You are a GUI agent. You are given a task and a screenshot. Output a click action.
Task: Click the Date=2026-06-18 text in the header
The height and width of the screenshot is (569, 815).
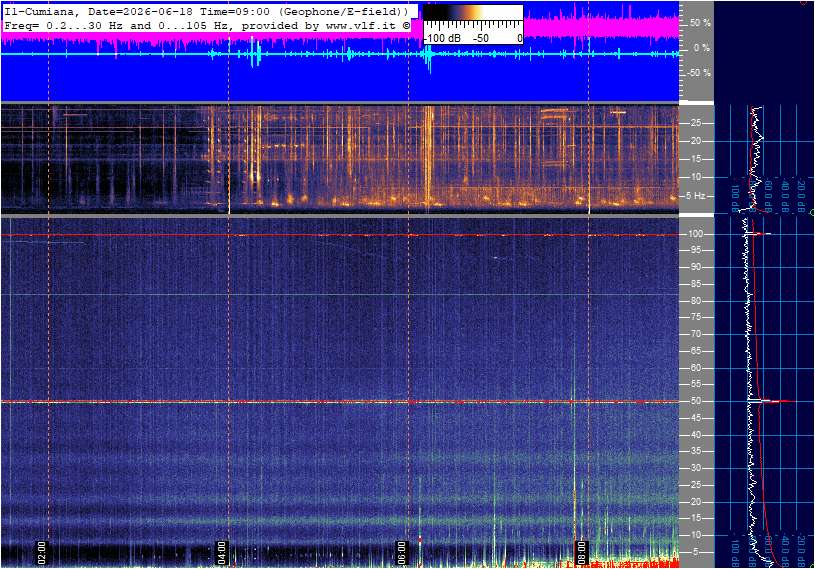point(140,11)
